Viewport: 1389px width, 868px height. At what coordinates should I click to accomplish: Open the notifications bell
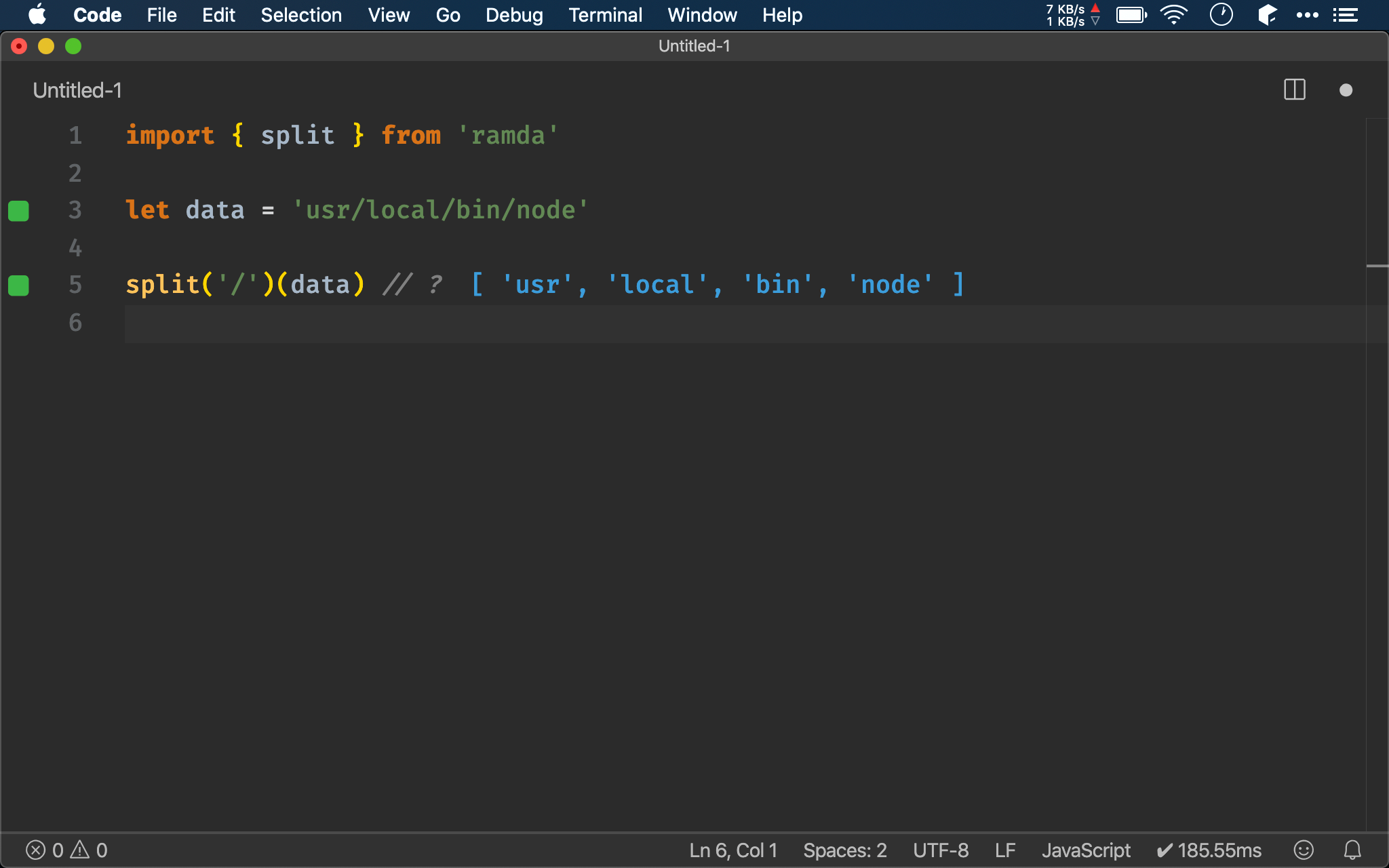click(x=1352, y=850)
